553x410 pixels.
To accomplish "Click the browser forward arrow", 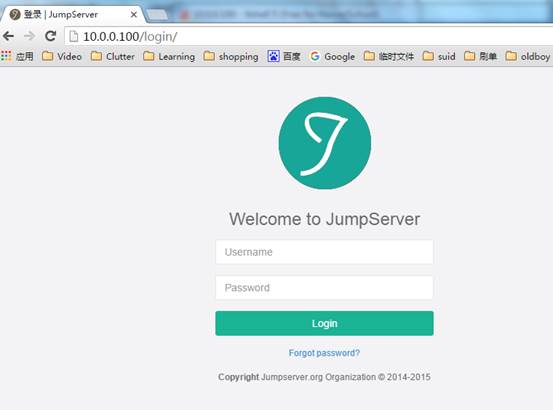I will click(30, 36).
